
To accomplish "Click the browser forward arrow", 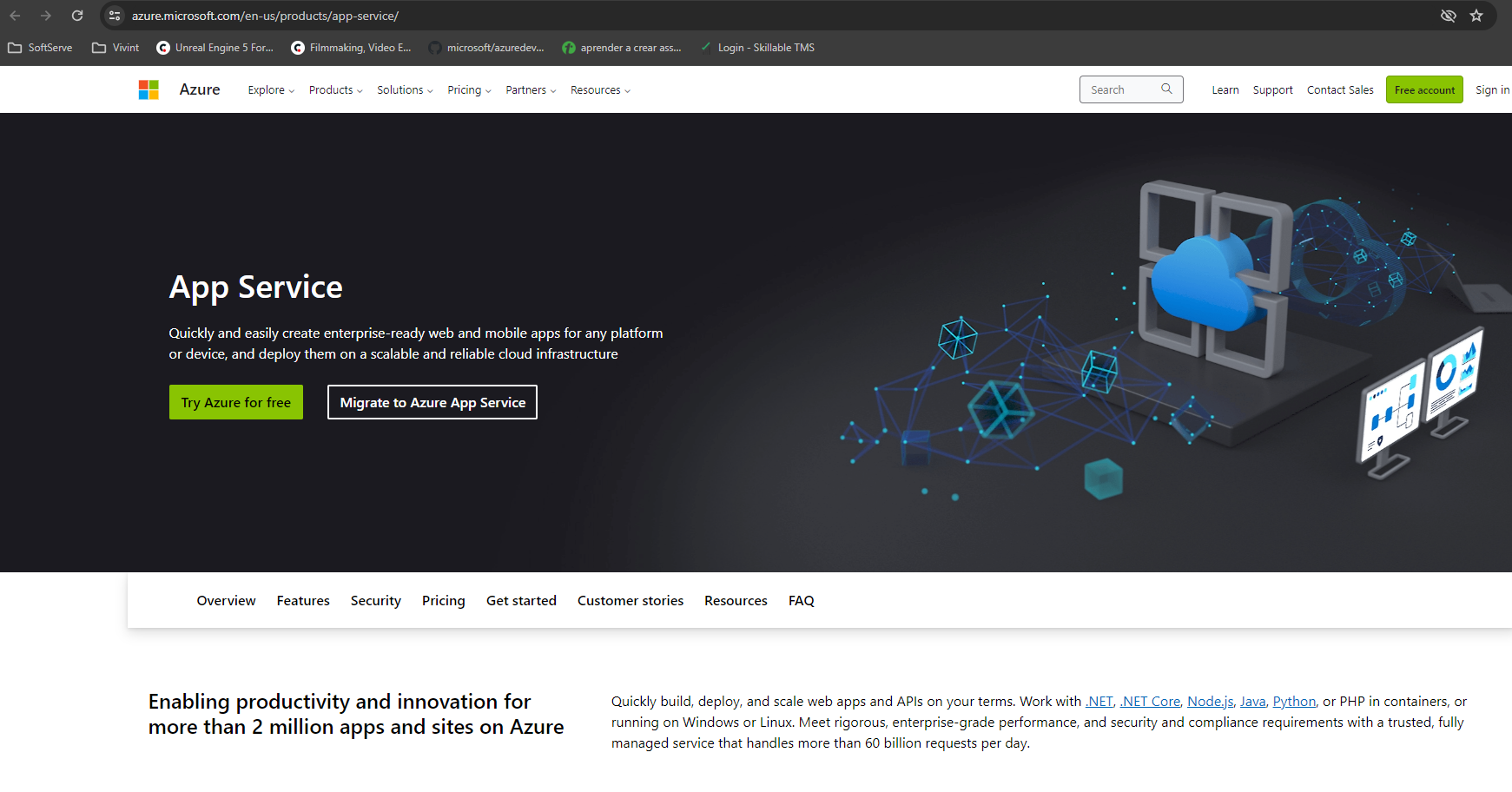I will 46,16.
